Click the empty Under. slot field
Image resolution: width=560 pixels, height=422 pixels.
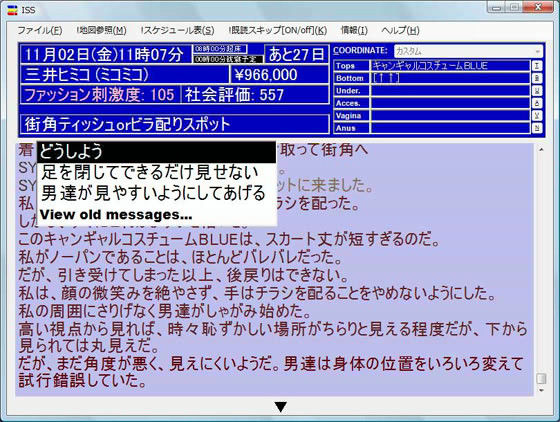[450, 91]
